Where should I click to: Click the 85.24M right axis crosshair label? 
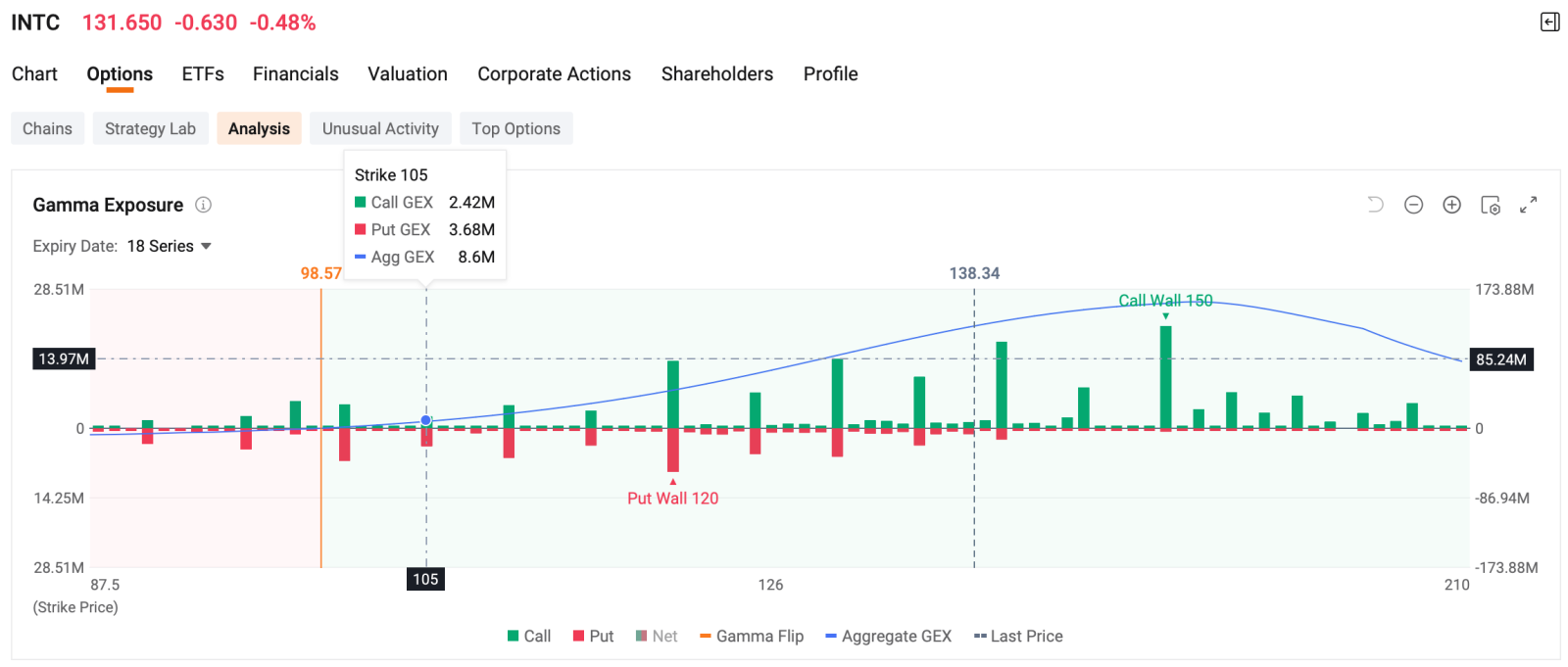(x=1501, y=359)
